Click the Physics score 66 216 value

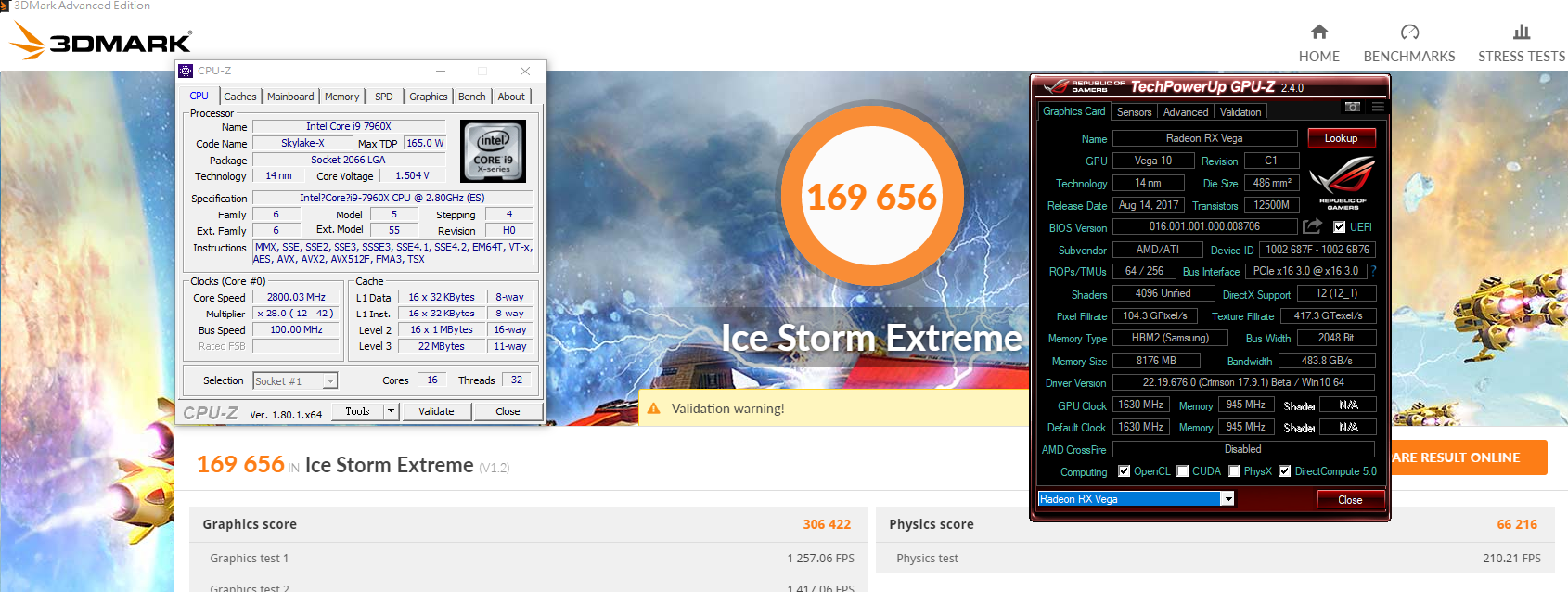pos(1517,524)
